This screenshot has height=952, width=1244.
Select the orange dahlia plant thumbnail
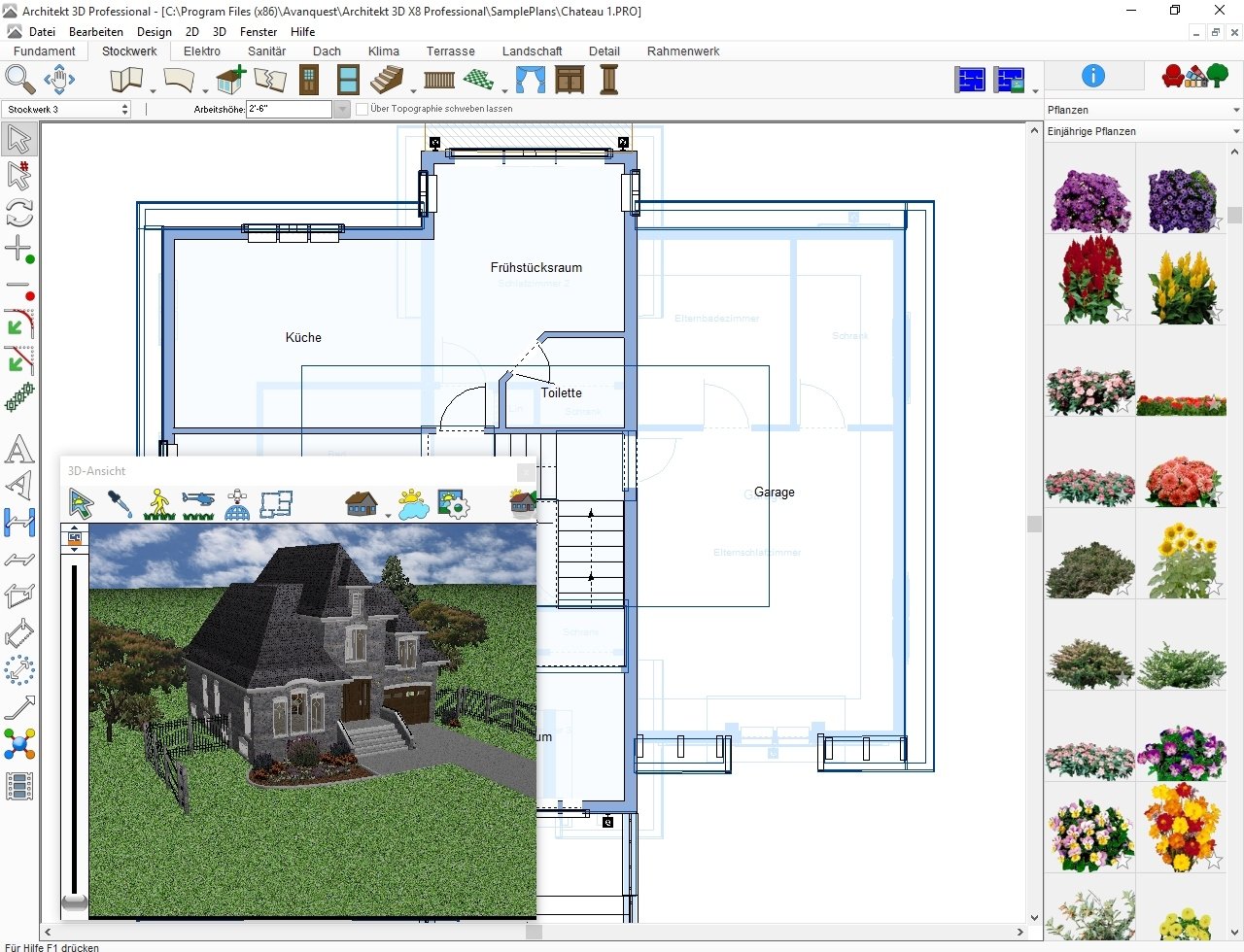[1182, 480]
